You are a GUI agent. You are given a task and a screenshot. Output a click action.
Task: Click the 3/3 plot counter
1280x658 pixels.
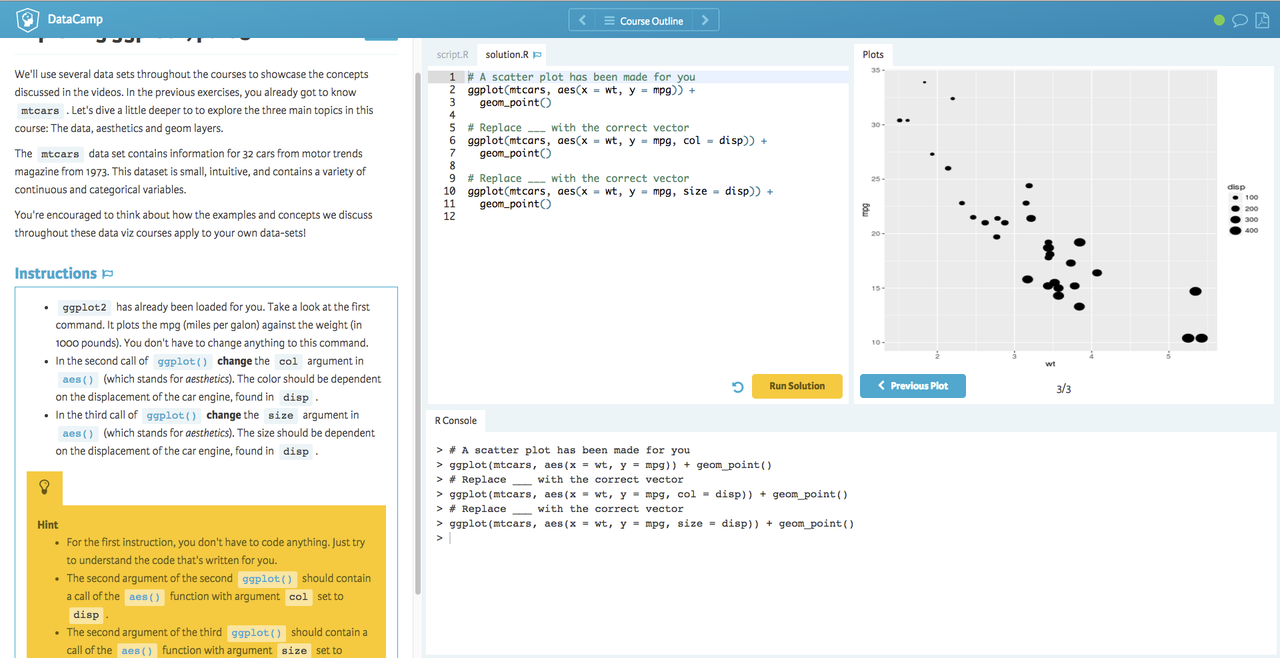pos(1063,388)
